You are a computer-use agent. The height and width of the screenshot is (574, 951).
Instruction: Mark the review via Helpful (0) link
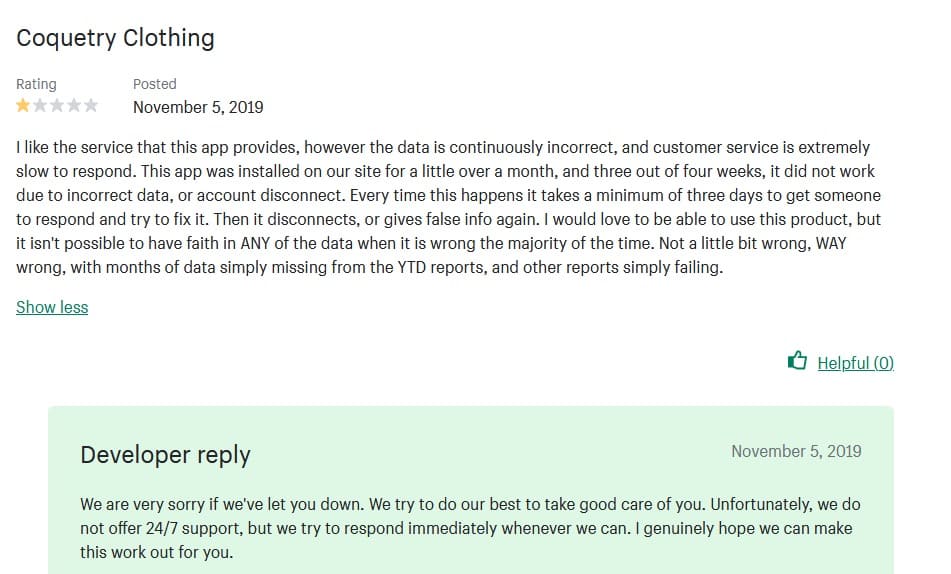click(x=855, y=363)
